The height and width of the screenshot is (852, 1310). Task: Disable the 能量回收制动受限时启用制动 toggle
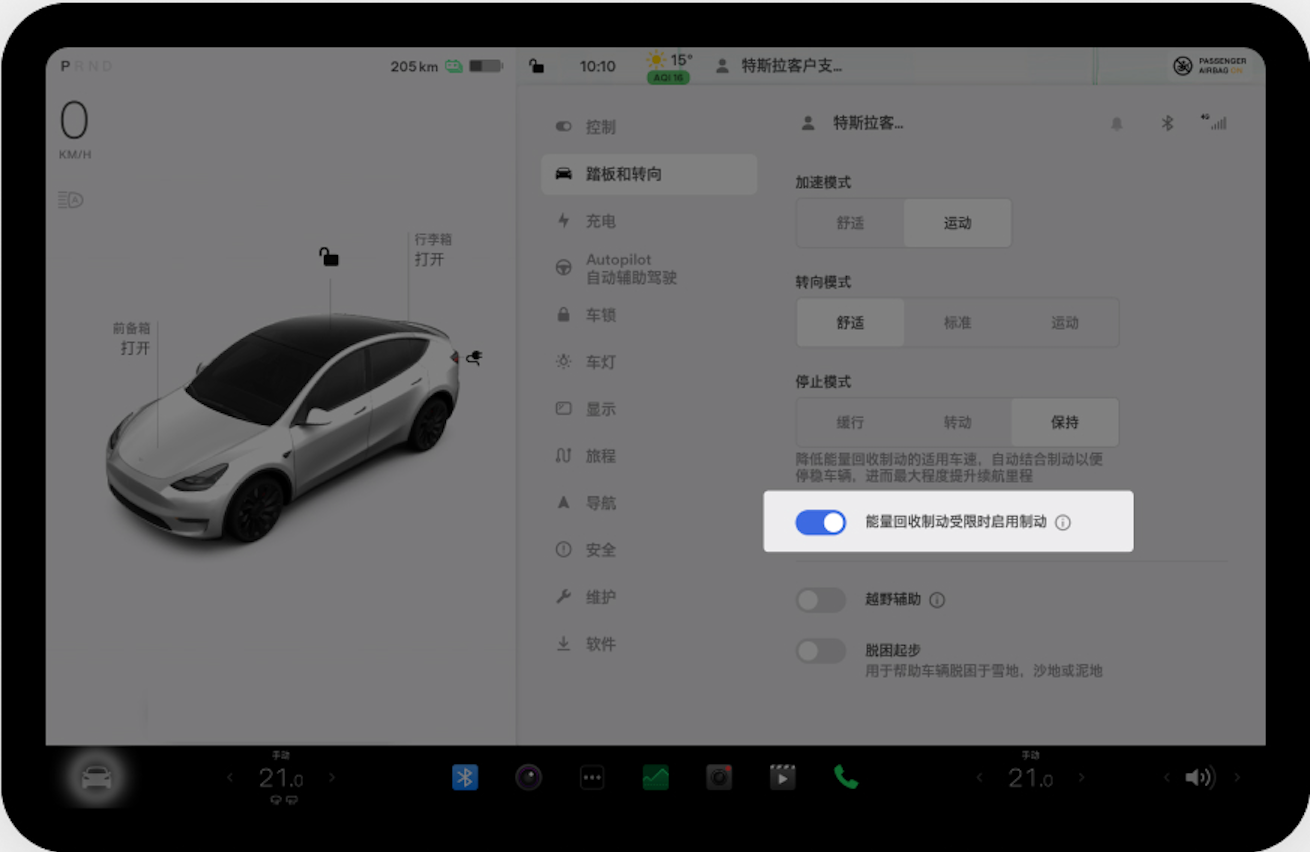tap(820, 521)
